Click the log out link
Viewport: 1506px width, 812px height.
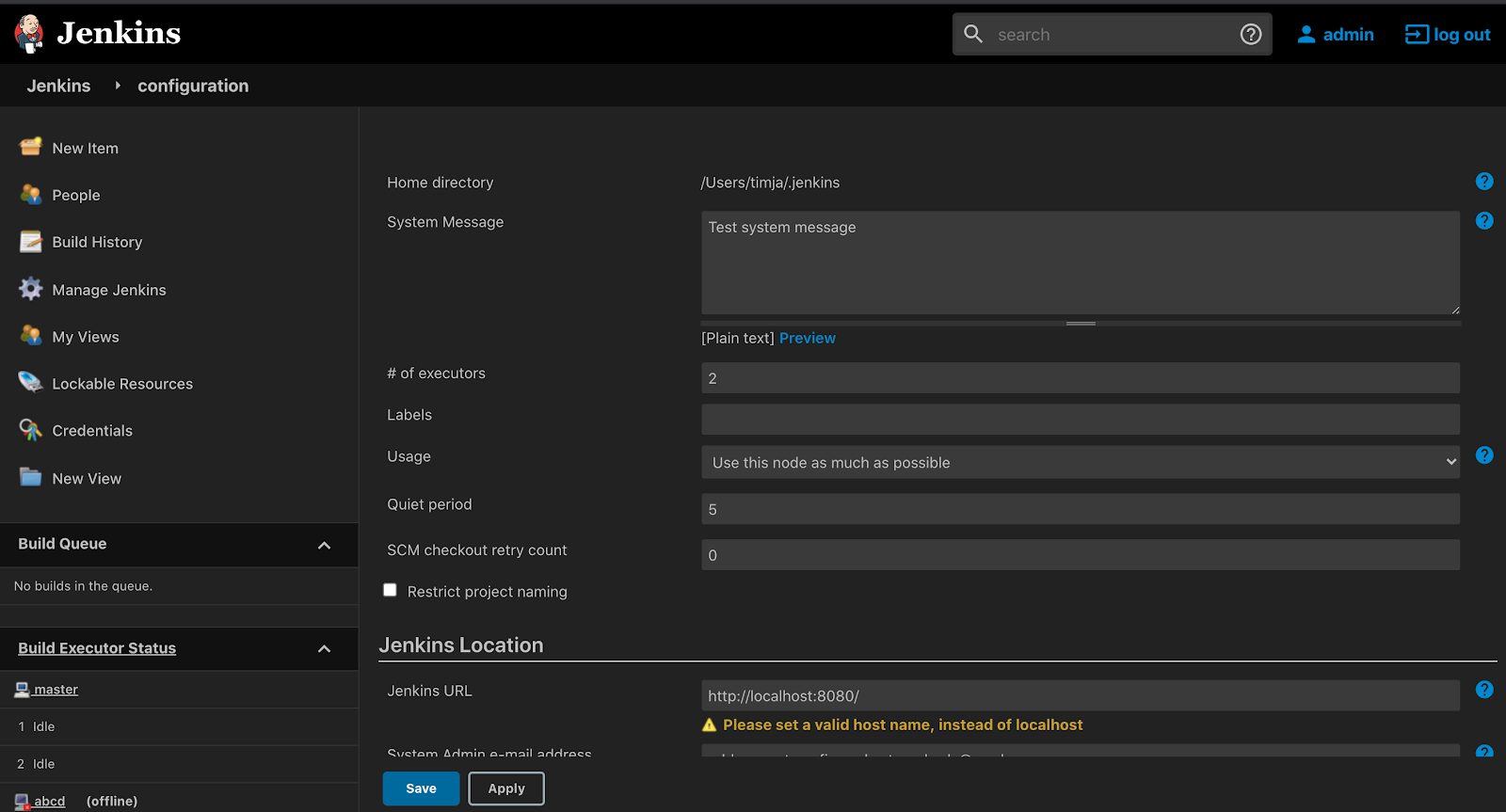coord(1462,35)
